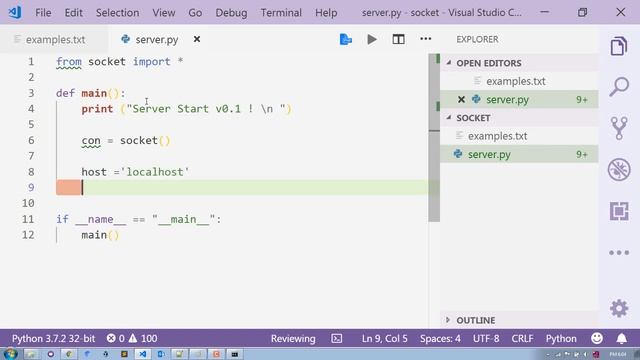This screenshot has height=360, width=640.
Task: Split the editor to the right
Action: point(398,39)
